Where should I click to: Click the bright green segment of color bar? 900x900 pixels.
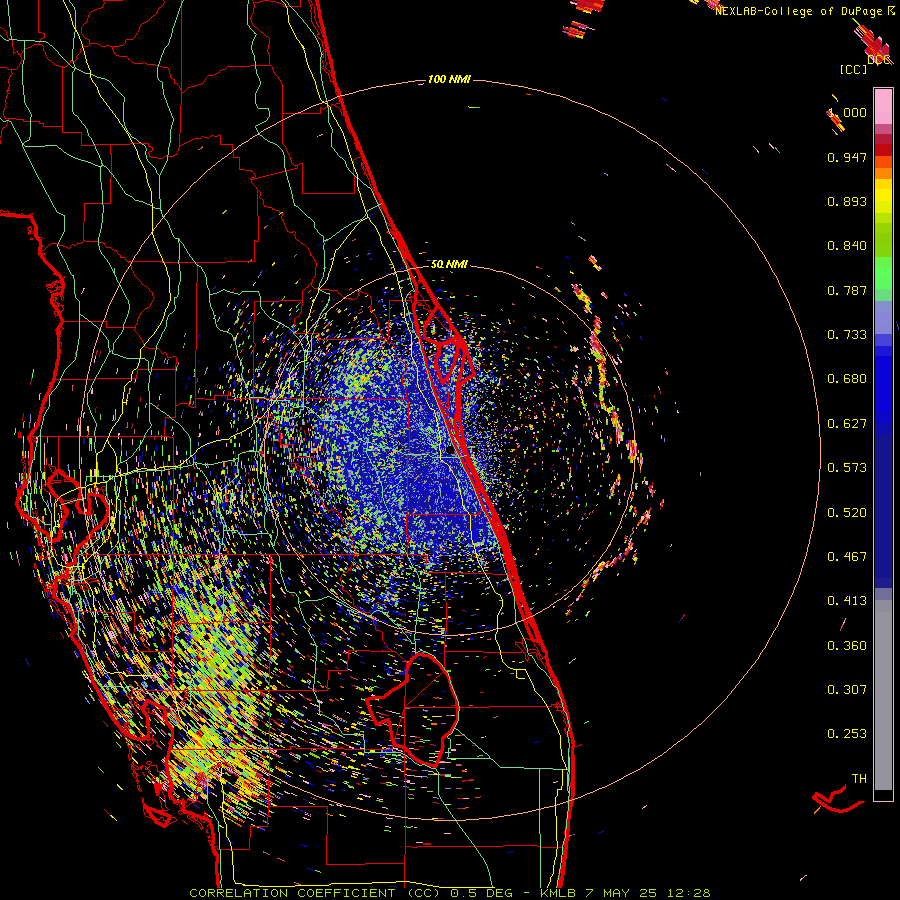pyautogui.click(x=883, y=273)
